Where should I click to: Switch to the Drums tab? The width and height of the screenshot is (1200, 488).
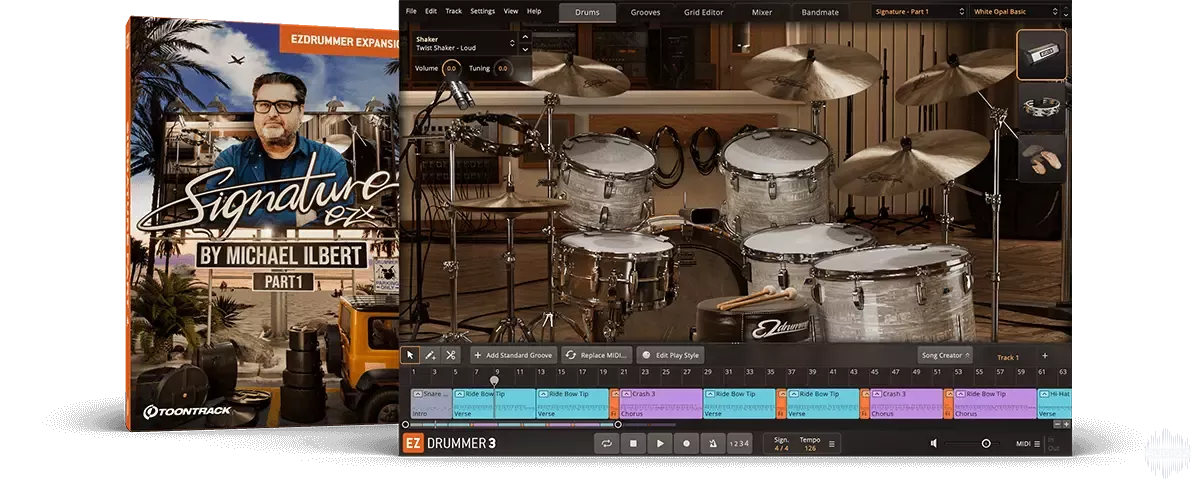(587, 12)
